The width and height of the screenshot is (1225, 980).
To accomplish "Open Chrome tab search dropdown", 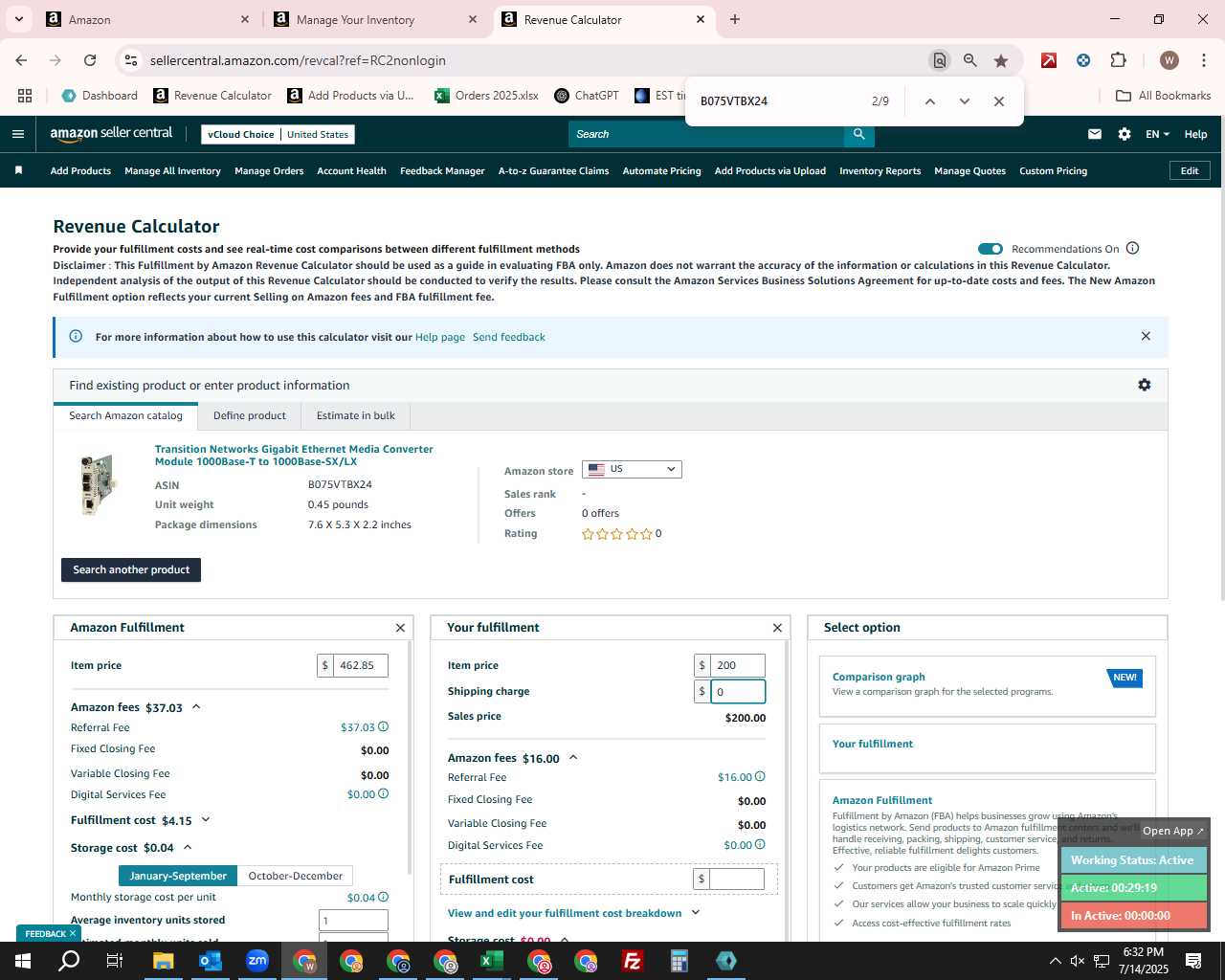I will click(18, 19).
